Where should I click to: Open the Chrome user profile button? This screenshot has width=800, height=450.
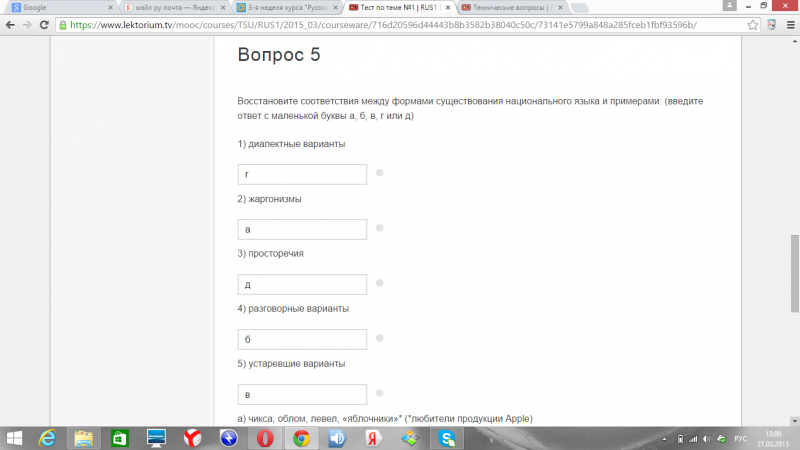point(730,6)
